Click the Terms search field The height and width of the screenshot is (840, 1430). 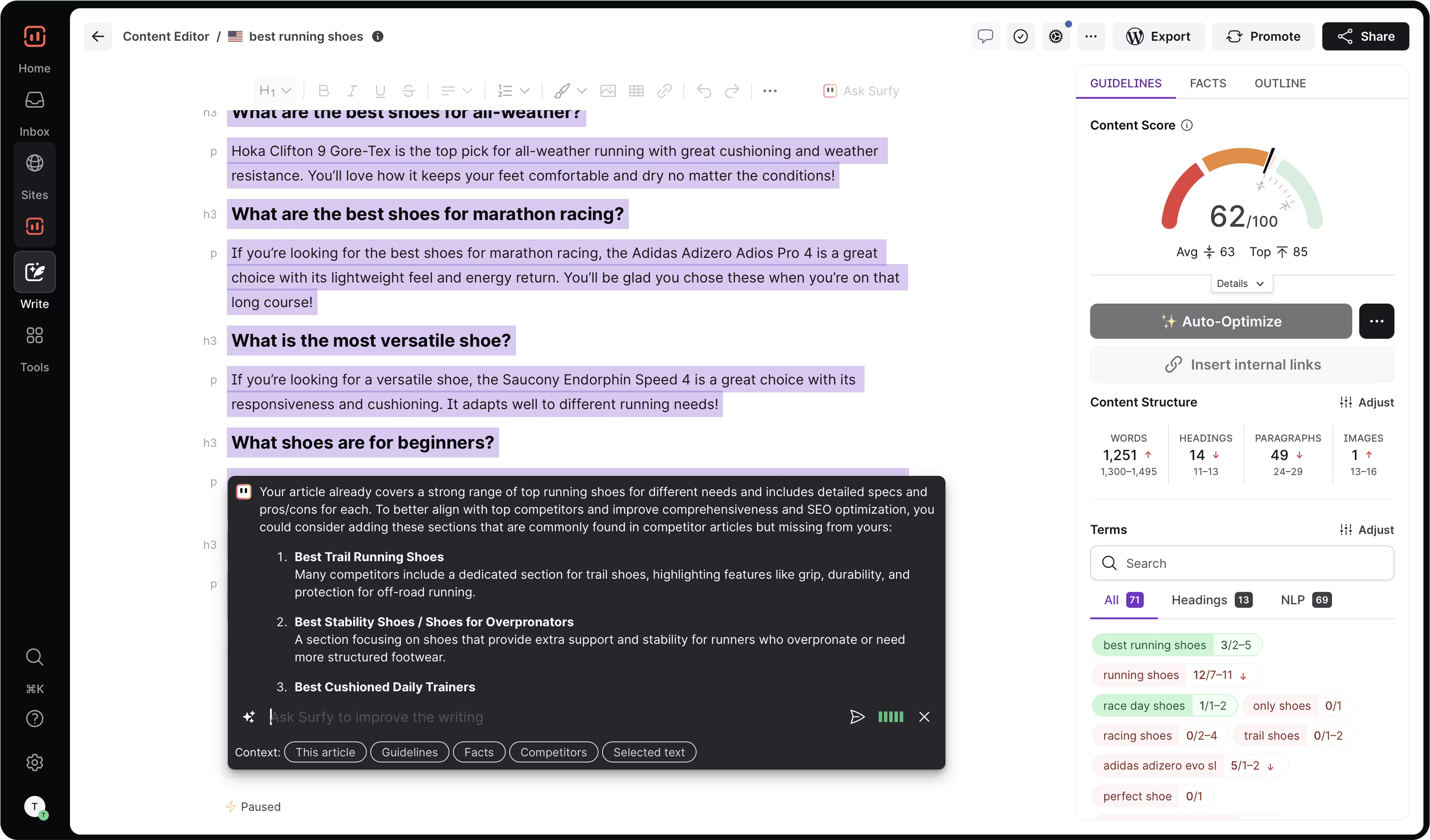(1241, 563)
